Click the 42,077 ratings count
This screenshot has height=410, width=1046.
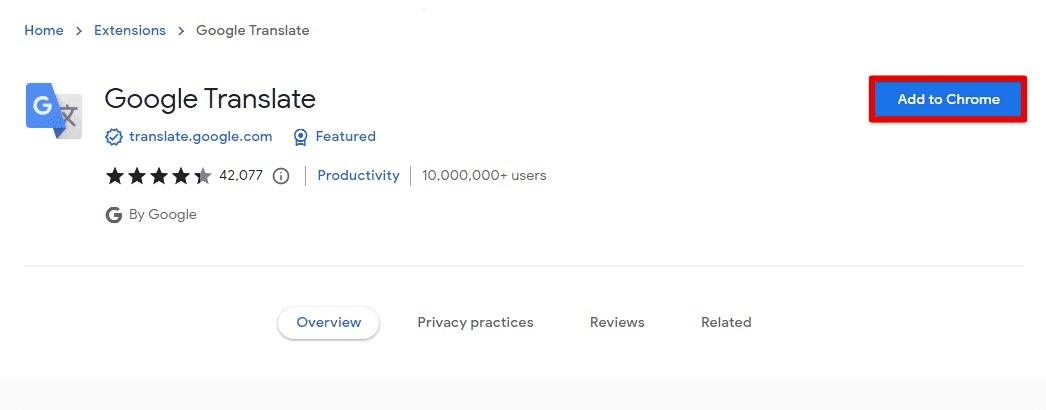[x=241, y=175]
